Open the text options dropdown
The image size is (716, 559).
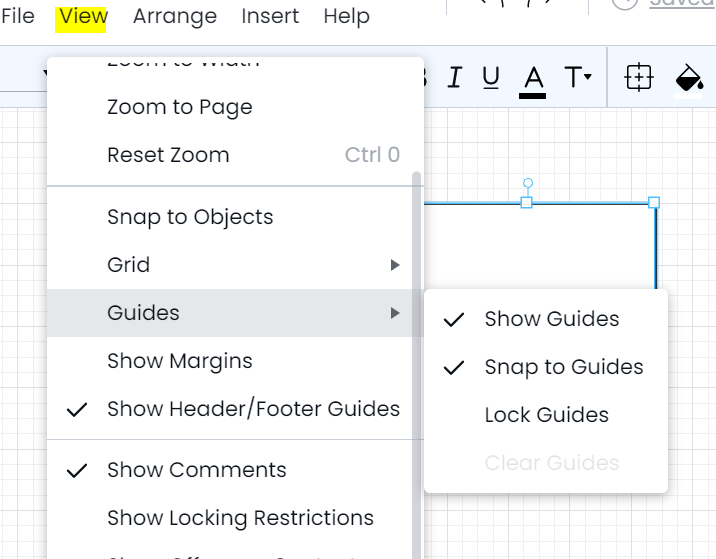pyautogui.click(x=578, y=77)
